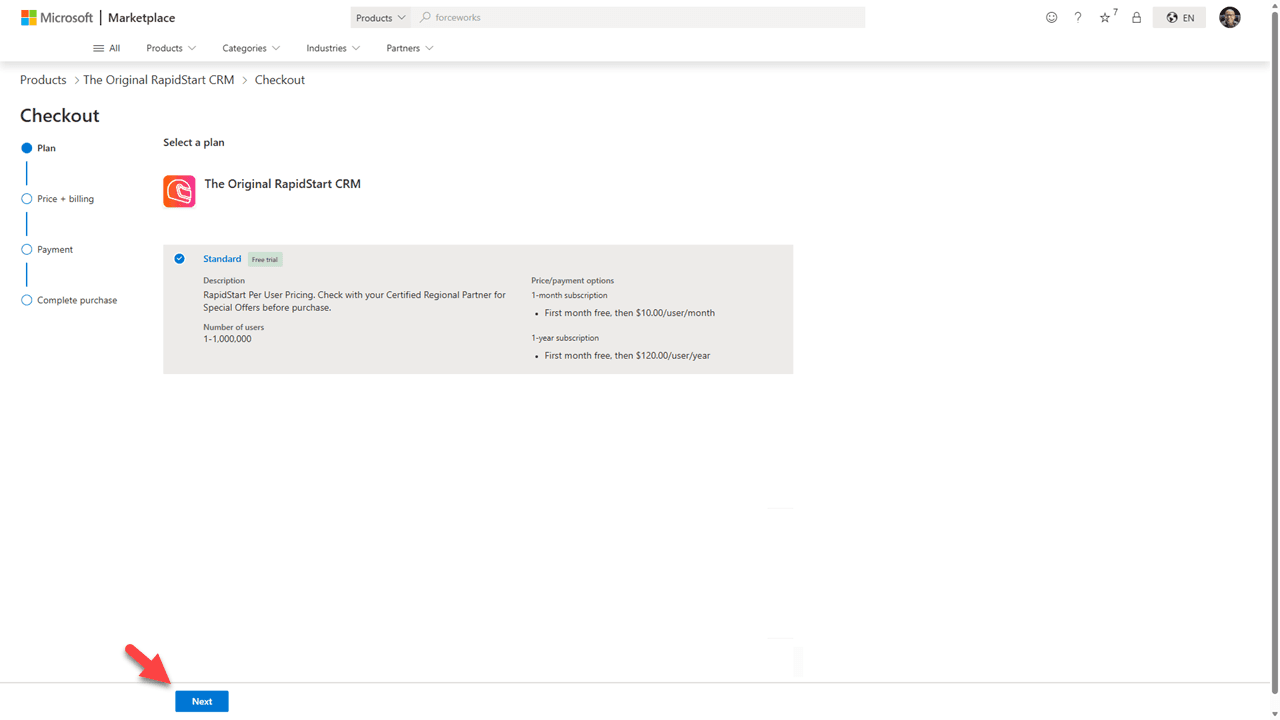Expand the Categories navigation dropdown
The height and width of the screenshot is (720, 1280).
pyautogui.click(x=251, y=48)
